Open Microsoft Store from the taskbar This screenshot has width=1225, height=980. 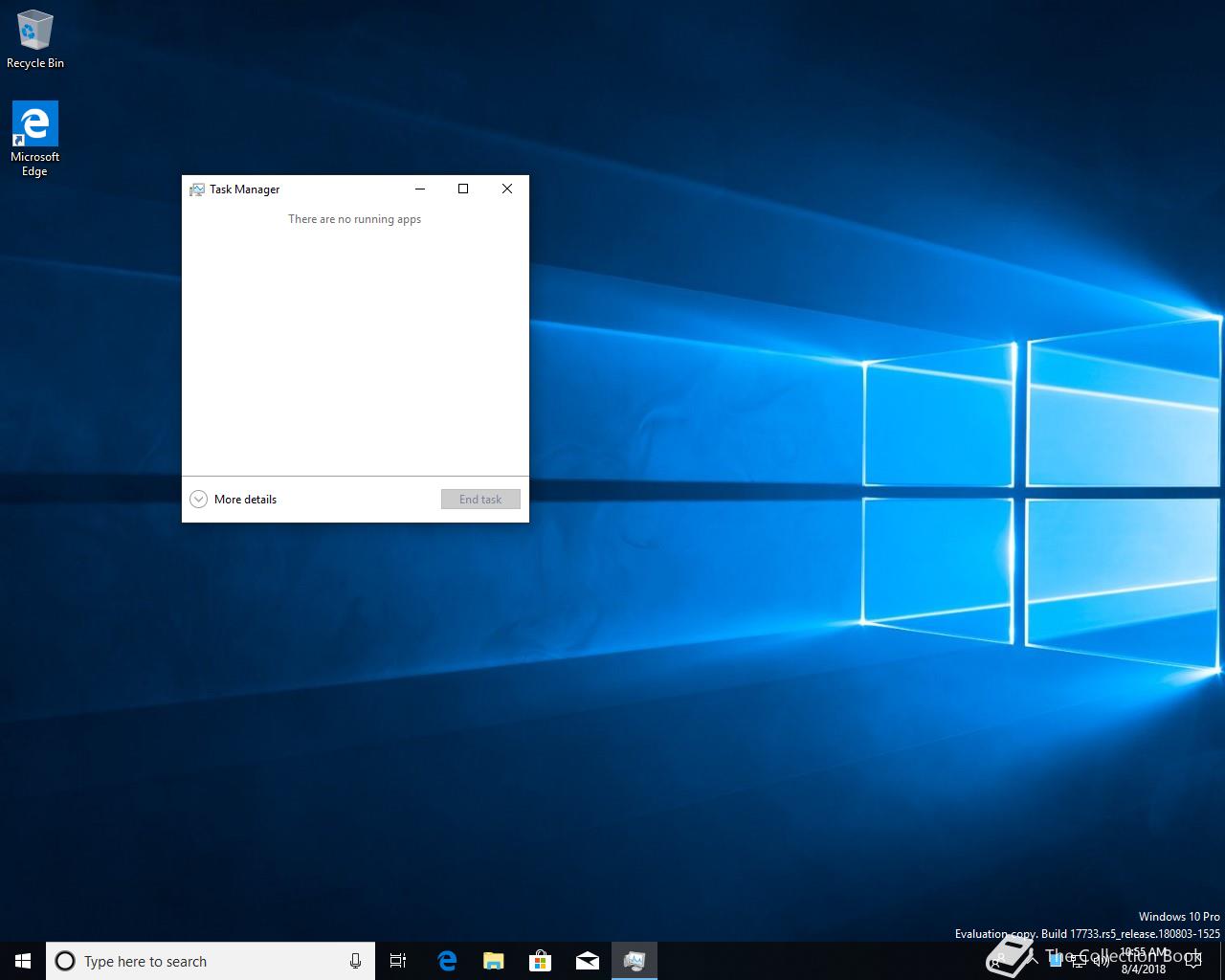pos(540,961)
